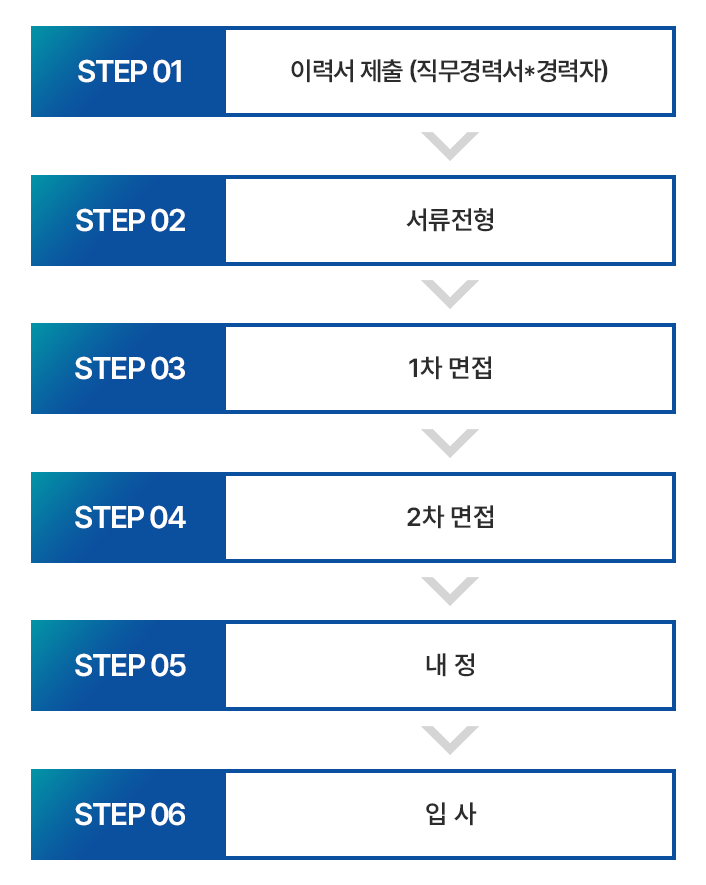Click the 직무경력서 text in step one
Viewport: 706px width, 885px height.
[x=470, y=72]
